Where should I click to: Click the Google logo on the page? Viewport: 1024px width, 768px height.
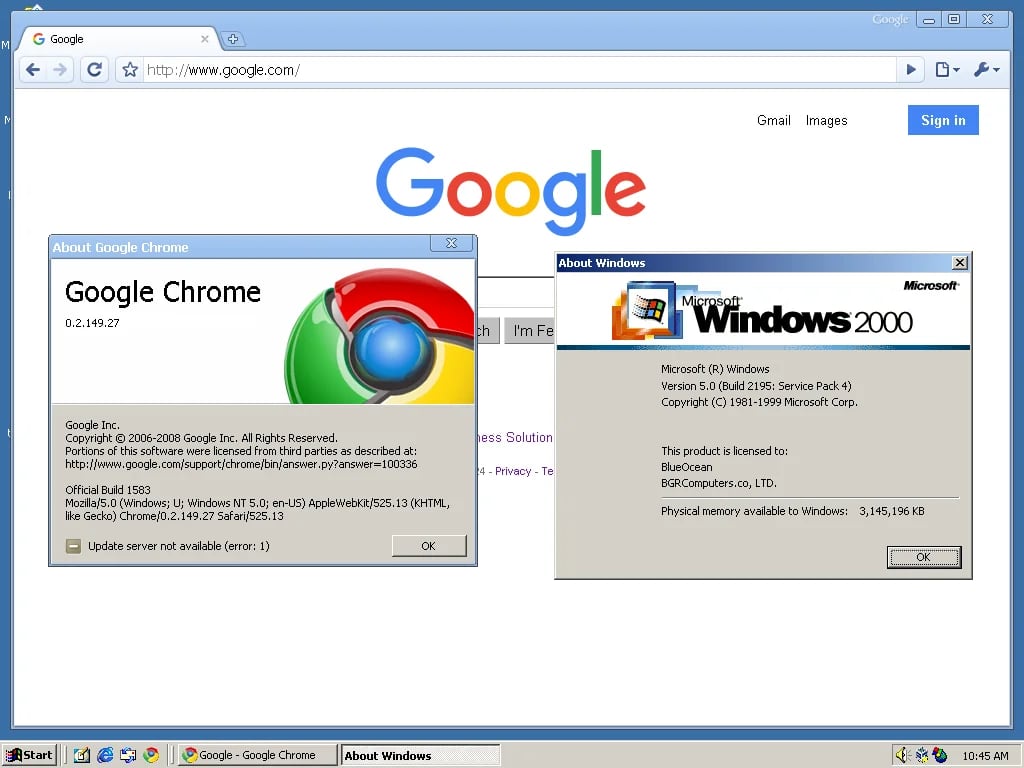click(x=511, y=190)
